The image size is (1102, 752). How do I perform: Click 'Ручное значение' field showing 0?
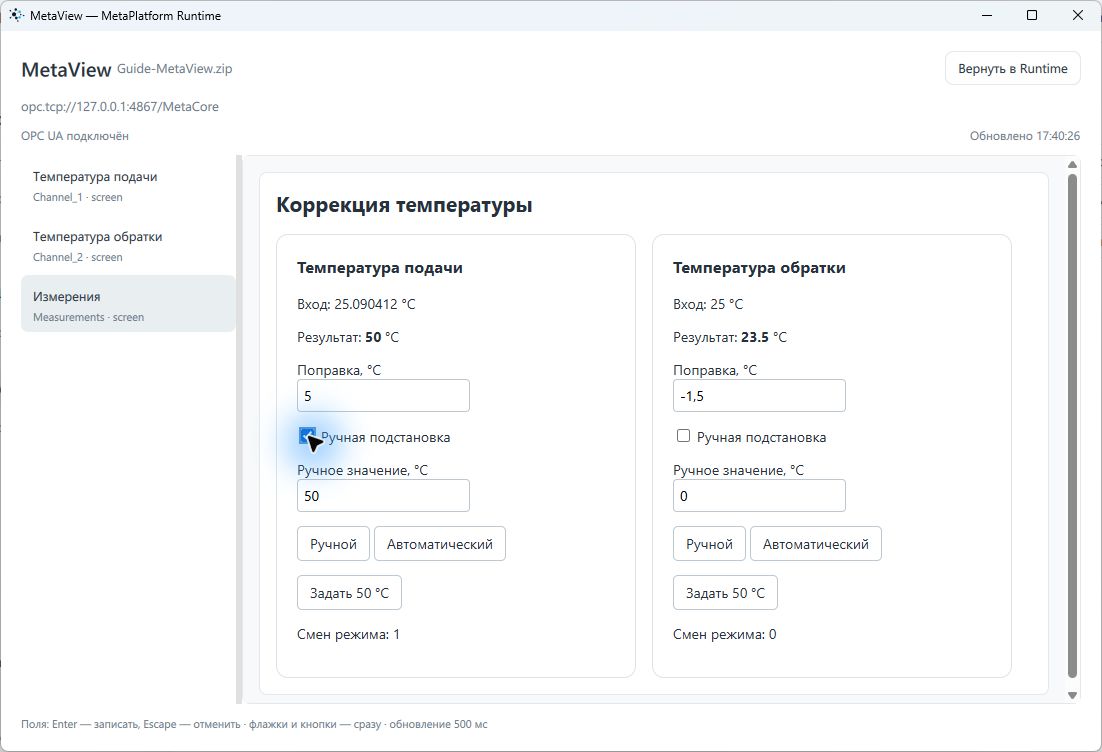coord(759,495)
